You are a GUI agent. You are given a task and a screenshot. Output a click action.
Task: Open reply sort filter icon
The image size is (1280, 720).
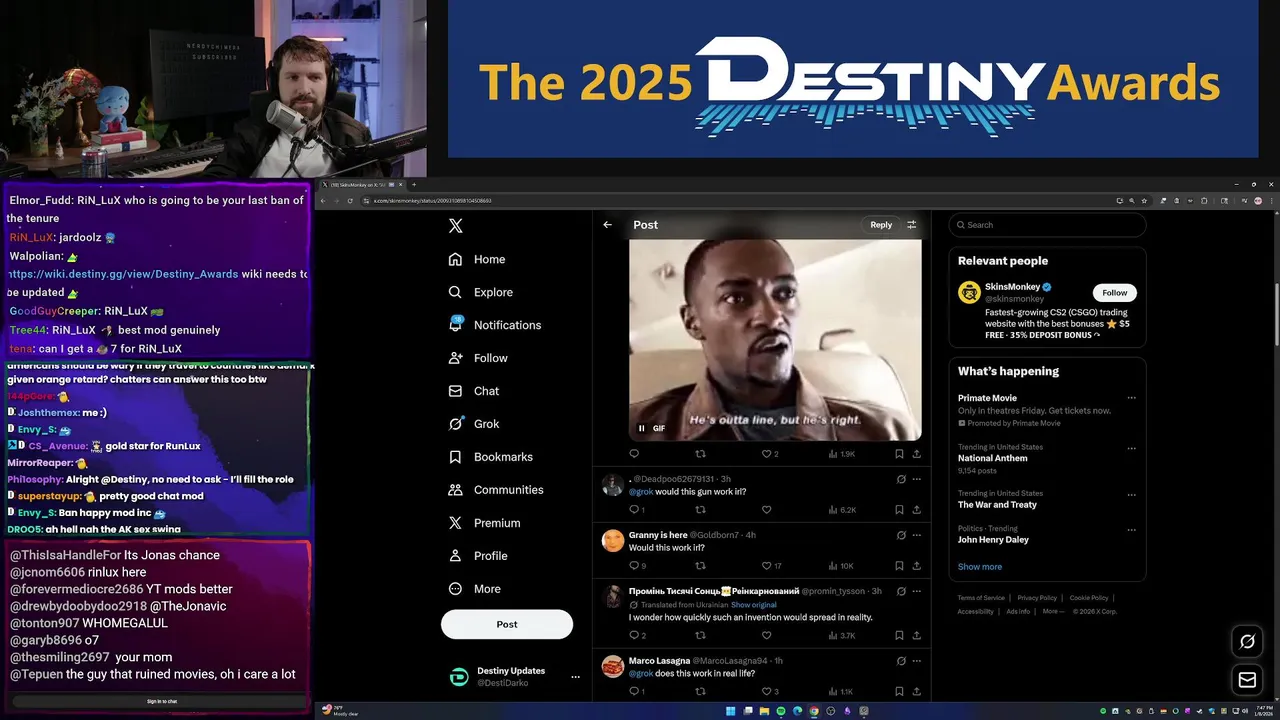[911, 225]
